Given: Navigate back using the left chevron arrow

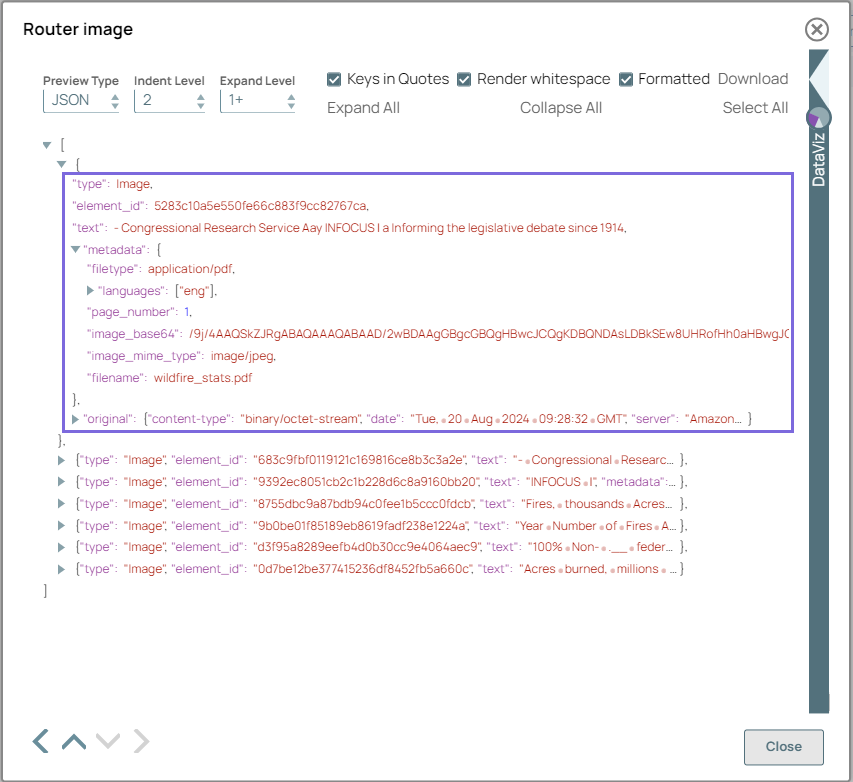Looking at the screenshot, I should click(x=38, y=740).
